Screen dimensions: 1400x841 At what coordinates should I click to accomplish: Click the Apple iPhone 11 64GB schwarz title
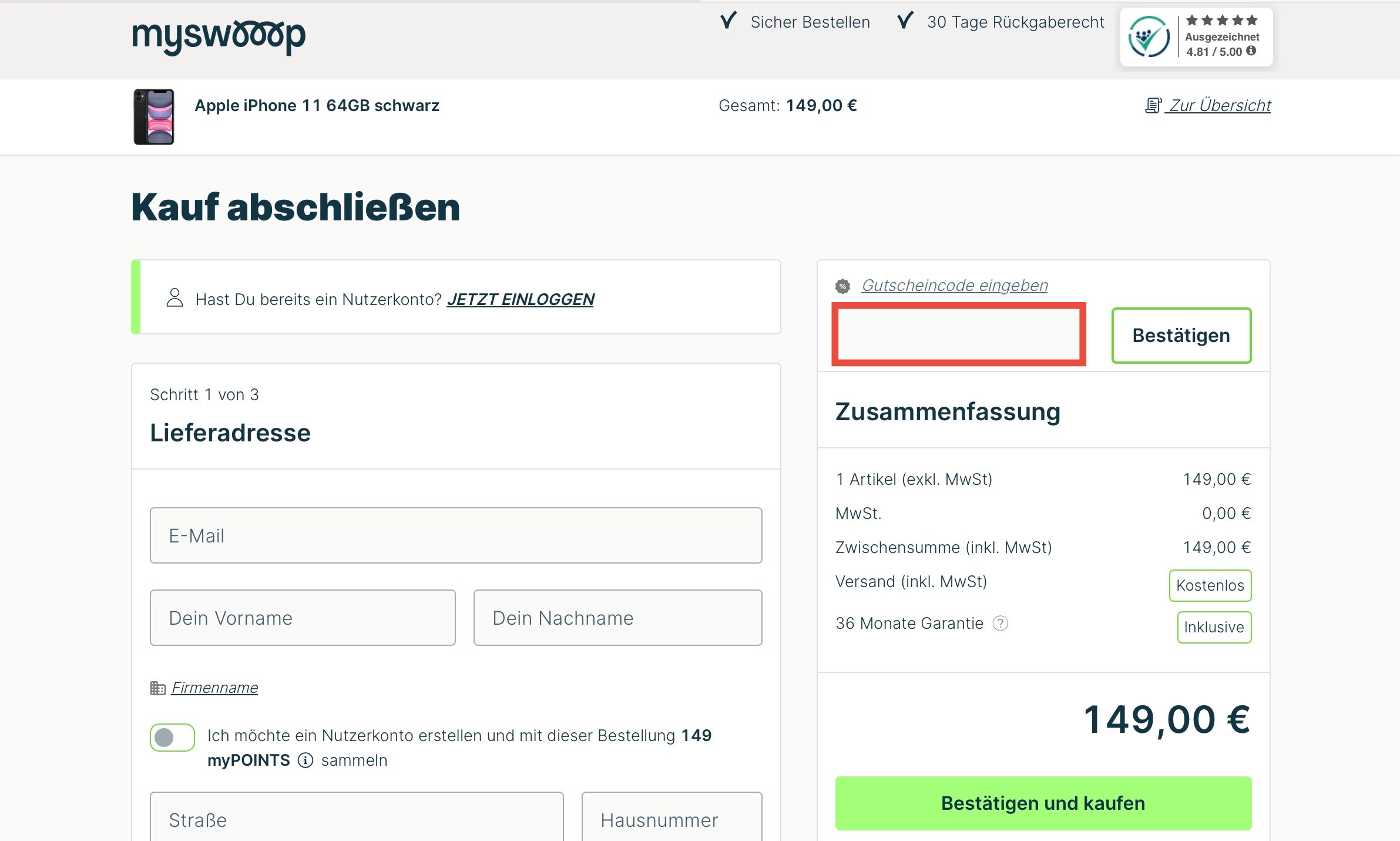click(x=317, y=106)
